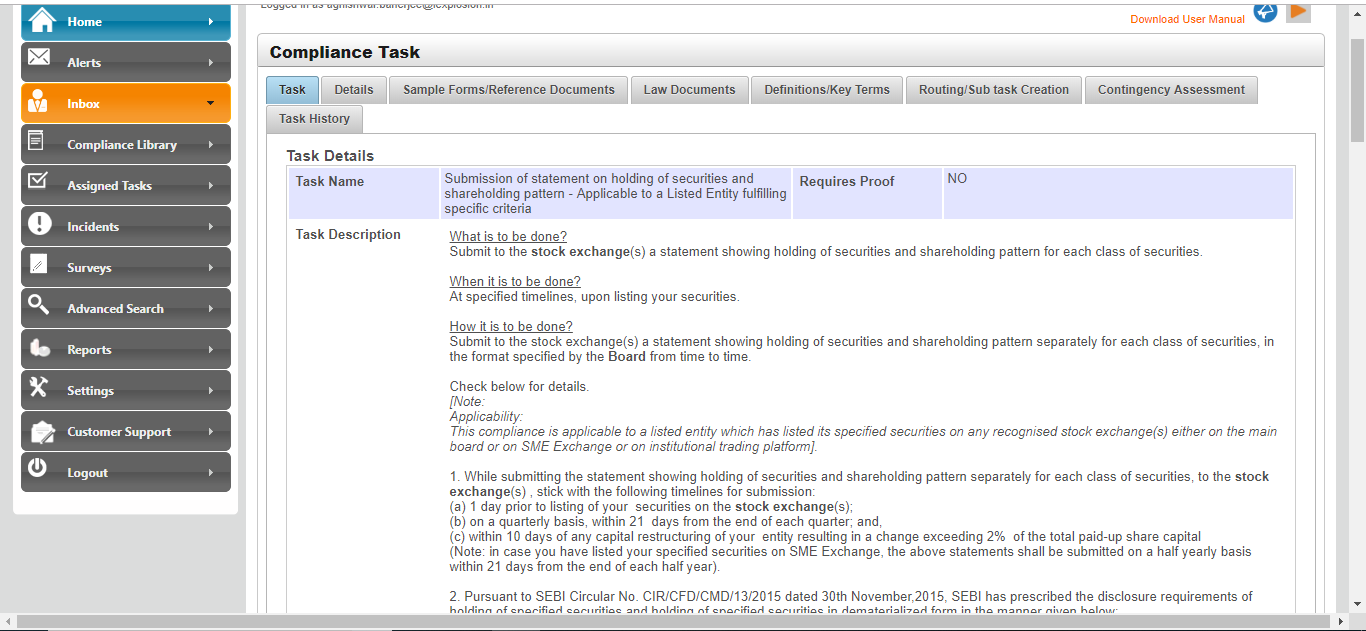Viewport: 1366px width, 631px height.
Task: Click the Logout menu item
Action: click(x=125, y=472)
